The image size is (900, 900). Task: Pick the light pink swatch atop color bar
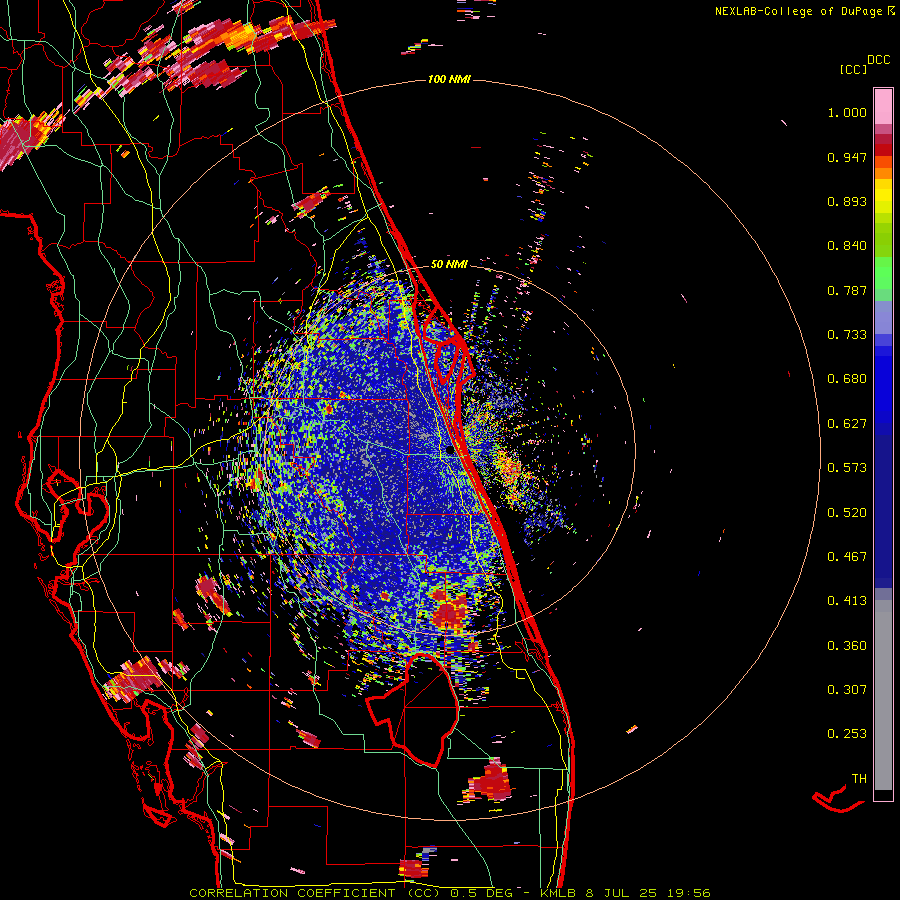point(883,106)
